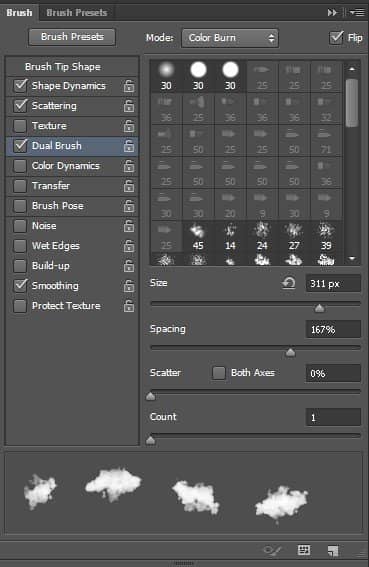Viewport: 369px width, 567px height.
Task: Open the brush panel flyout menu
Action: tap(357, 13)
